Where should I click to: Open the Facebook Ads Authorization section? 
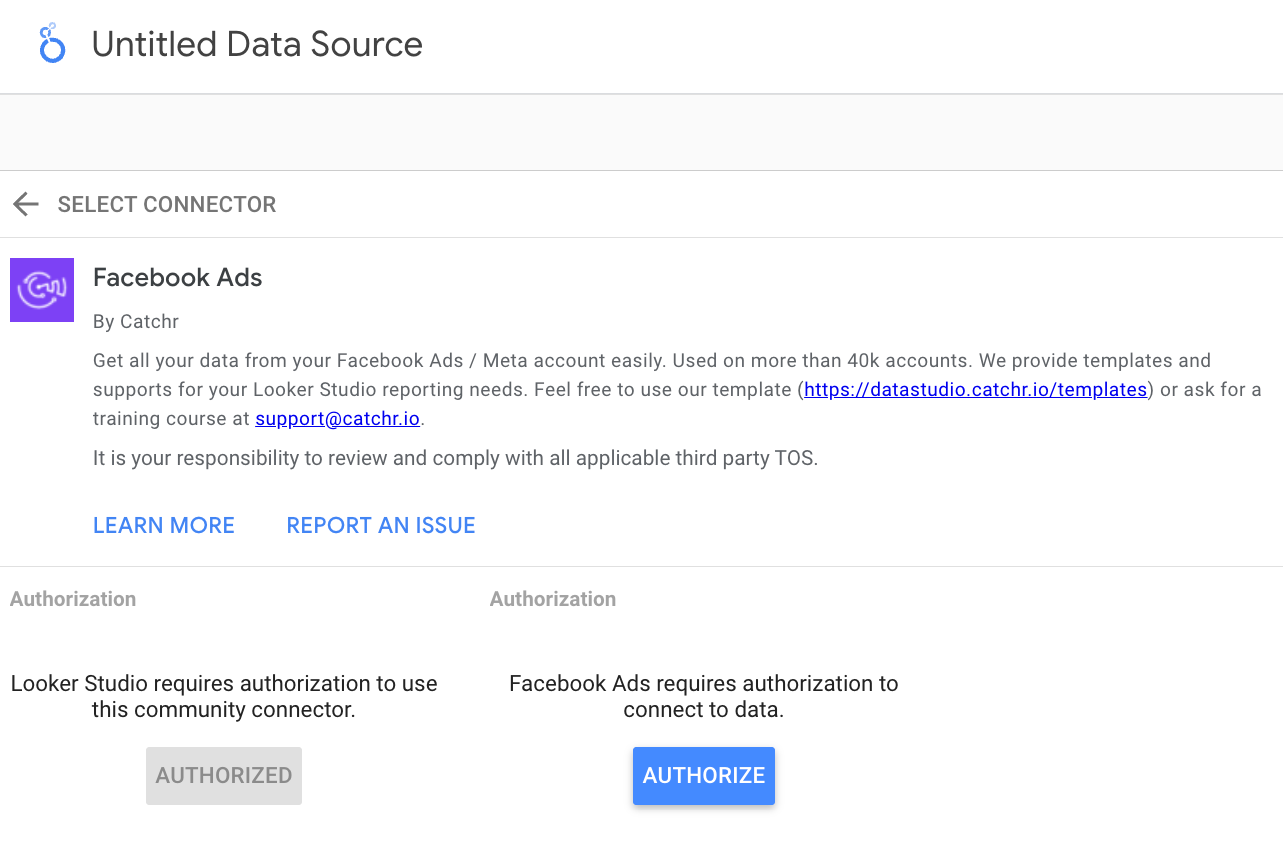pos(553,598)
